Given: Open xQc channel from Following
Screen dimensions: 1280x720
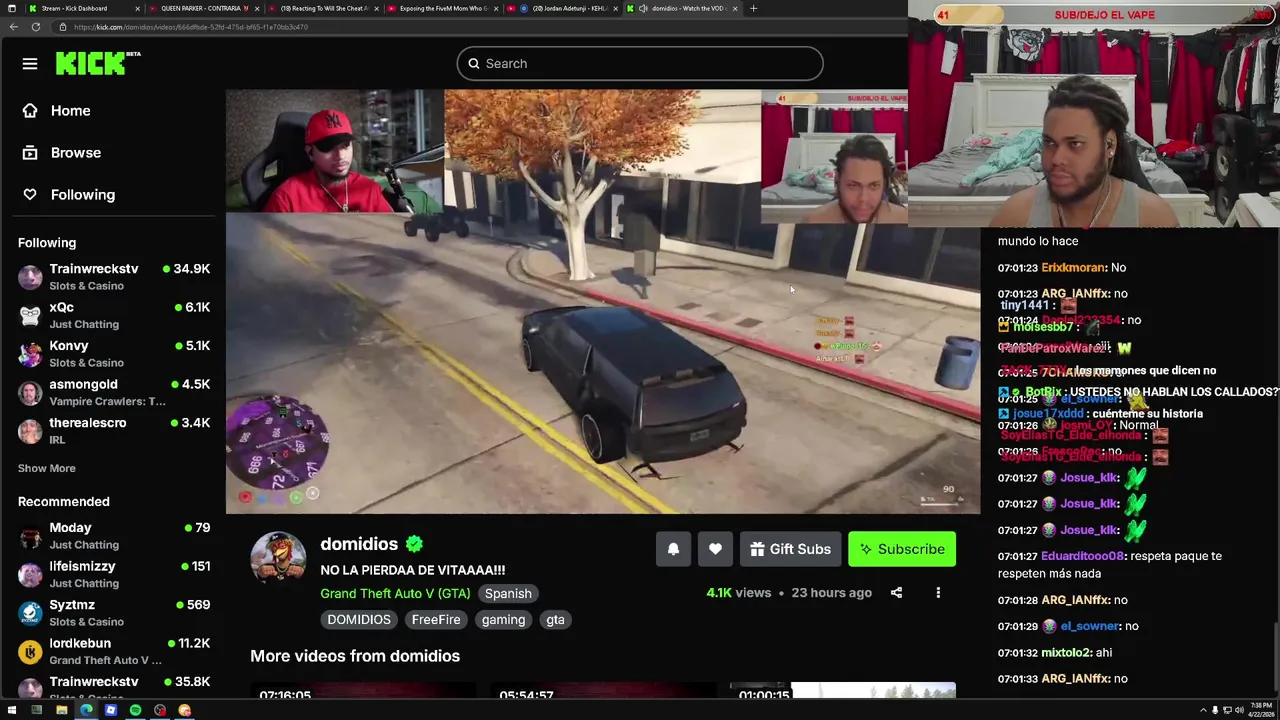Looking at the screenshot, I should 113,315.
